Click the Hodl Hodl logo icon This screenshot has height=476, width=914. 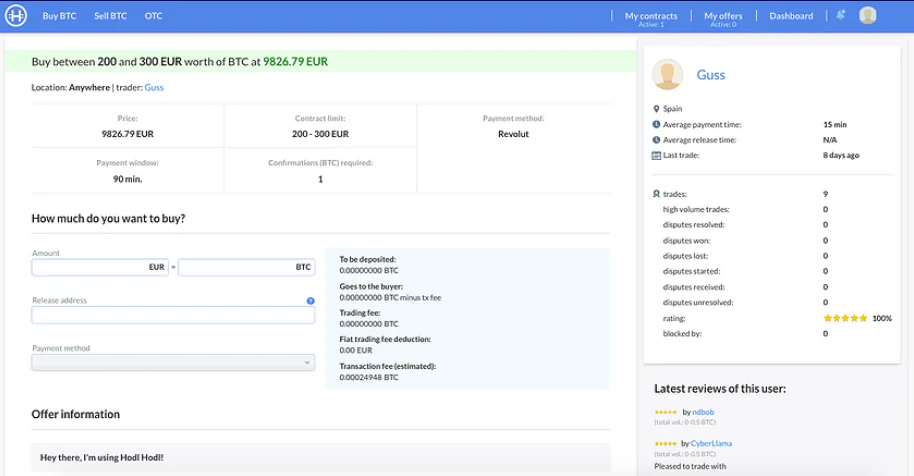(16, 16)
